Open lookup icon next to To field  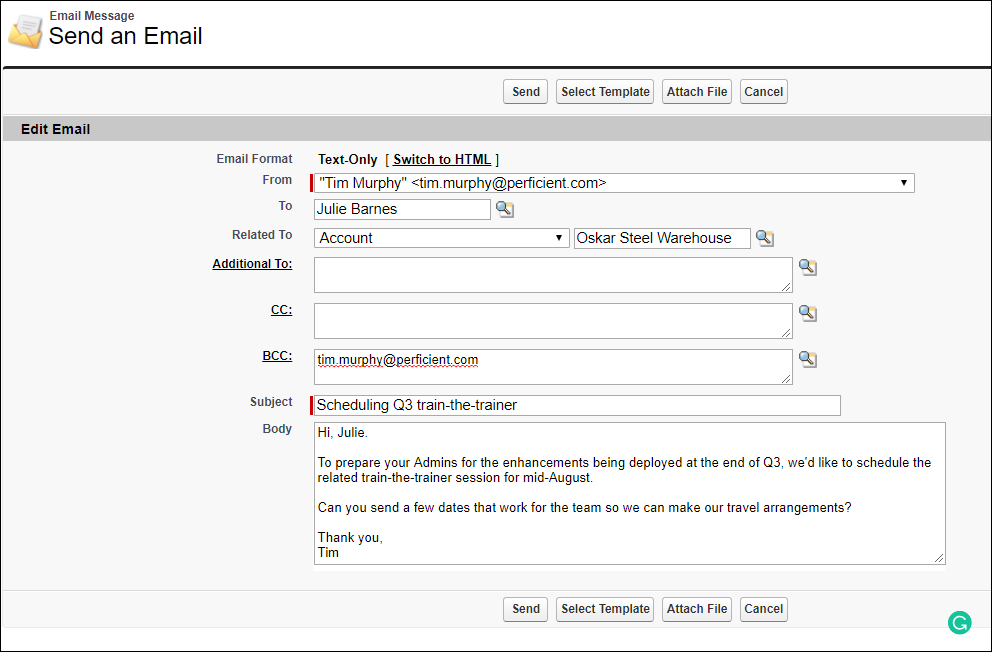(x=505, y=209)
